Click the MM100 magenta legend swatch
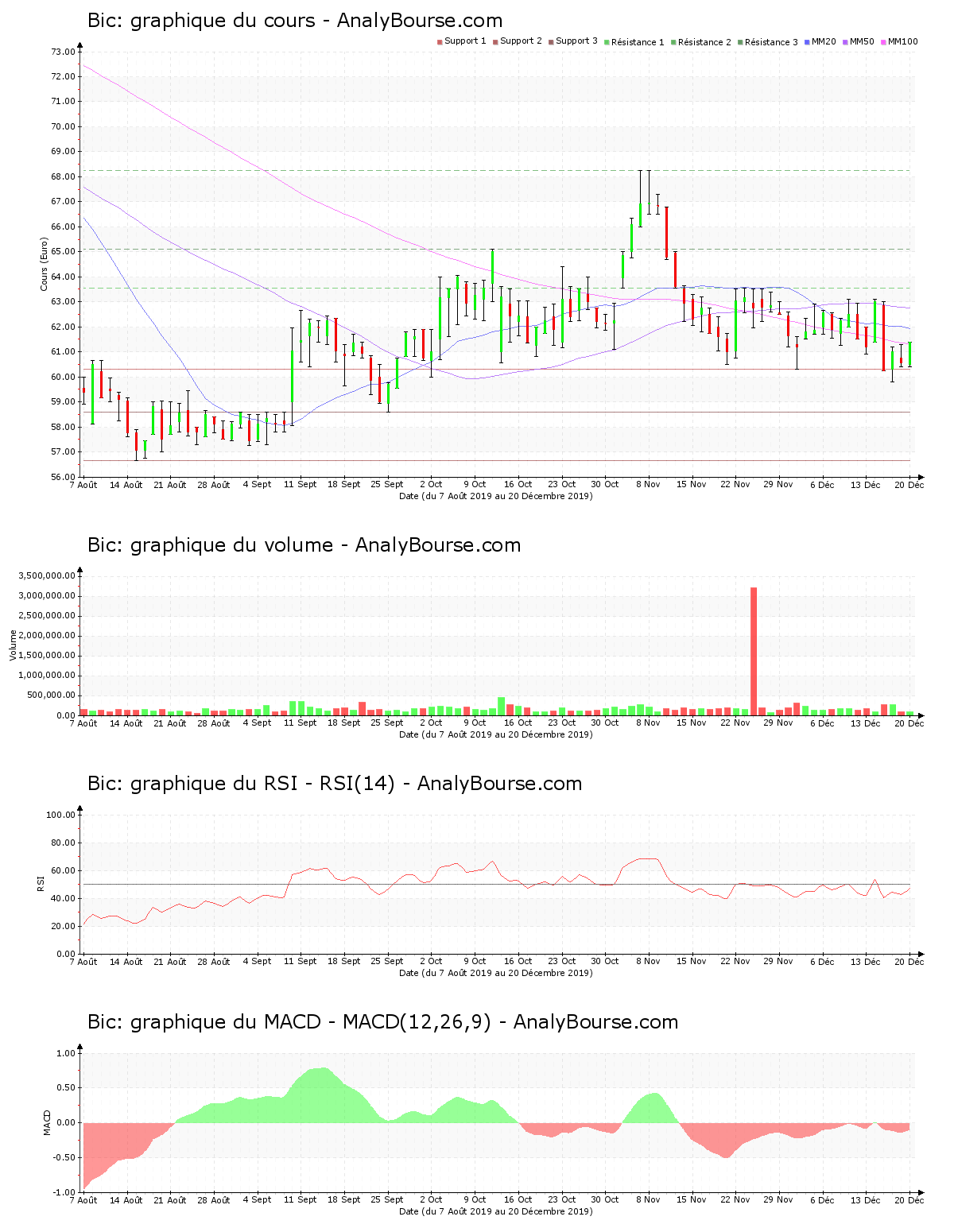This screenshot has width=954, height=1232. [x=884, y=41]
